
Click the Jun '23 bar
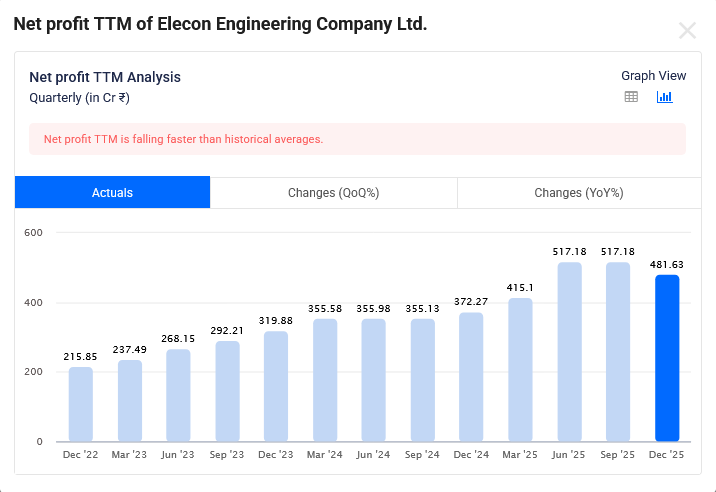coord(178,395)
